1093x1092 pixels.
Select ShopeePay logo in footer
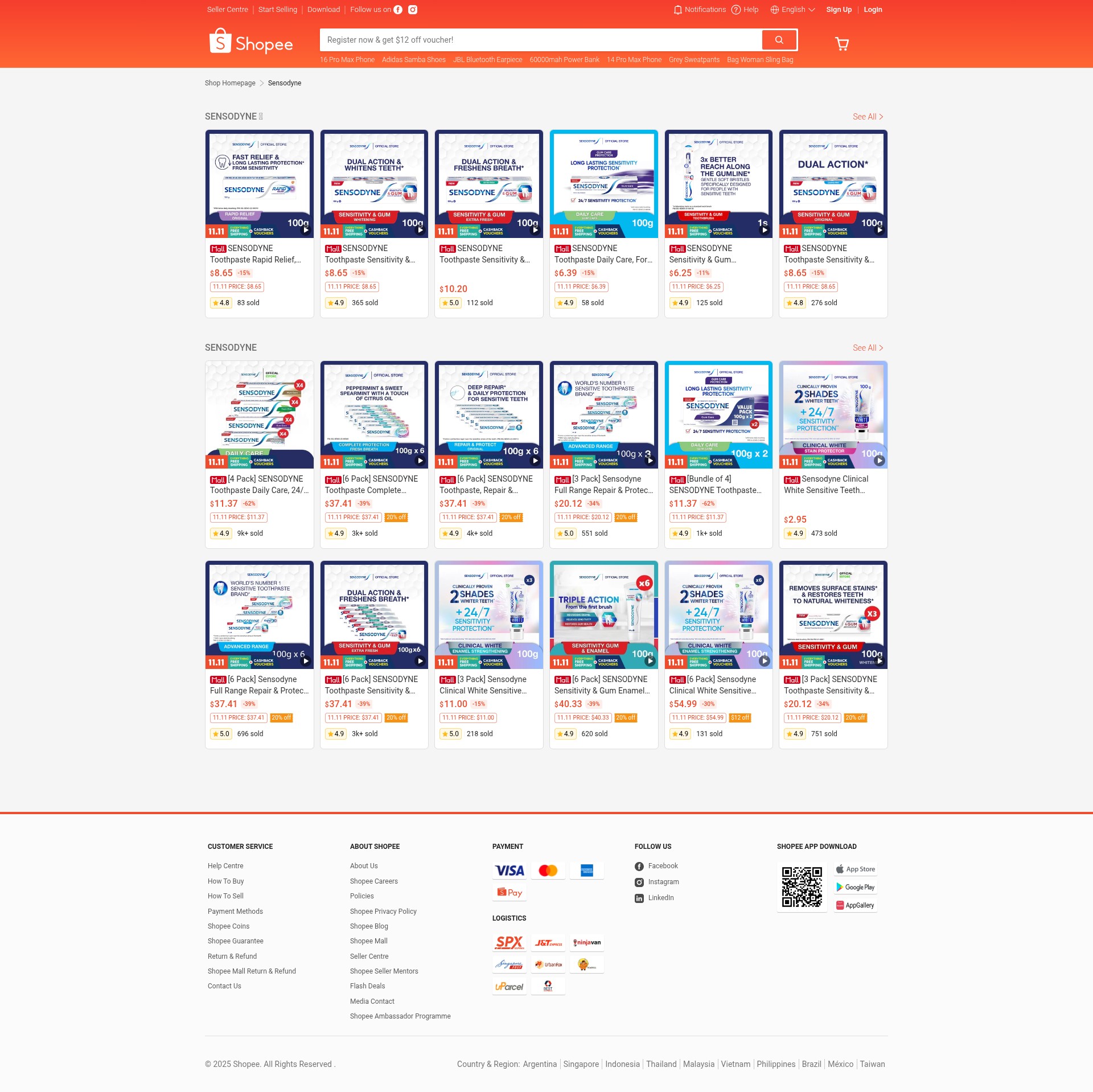coord(509,892)
